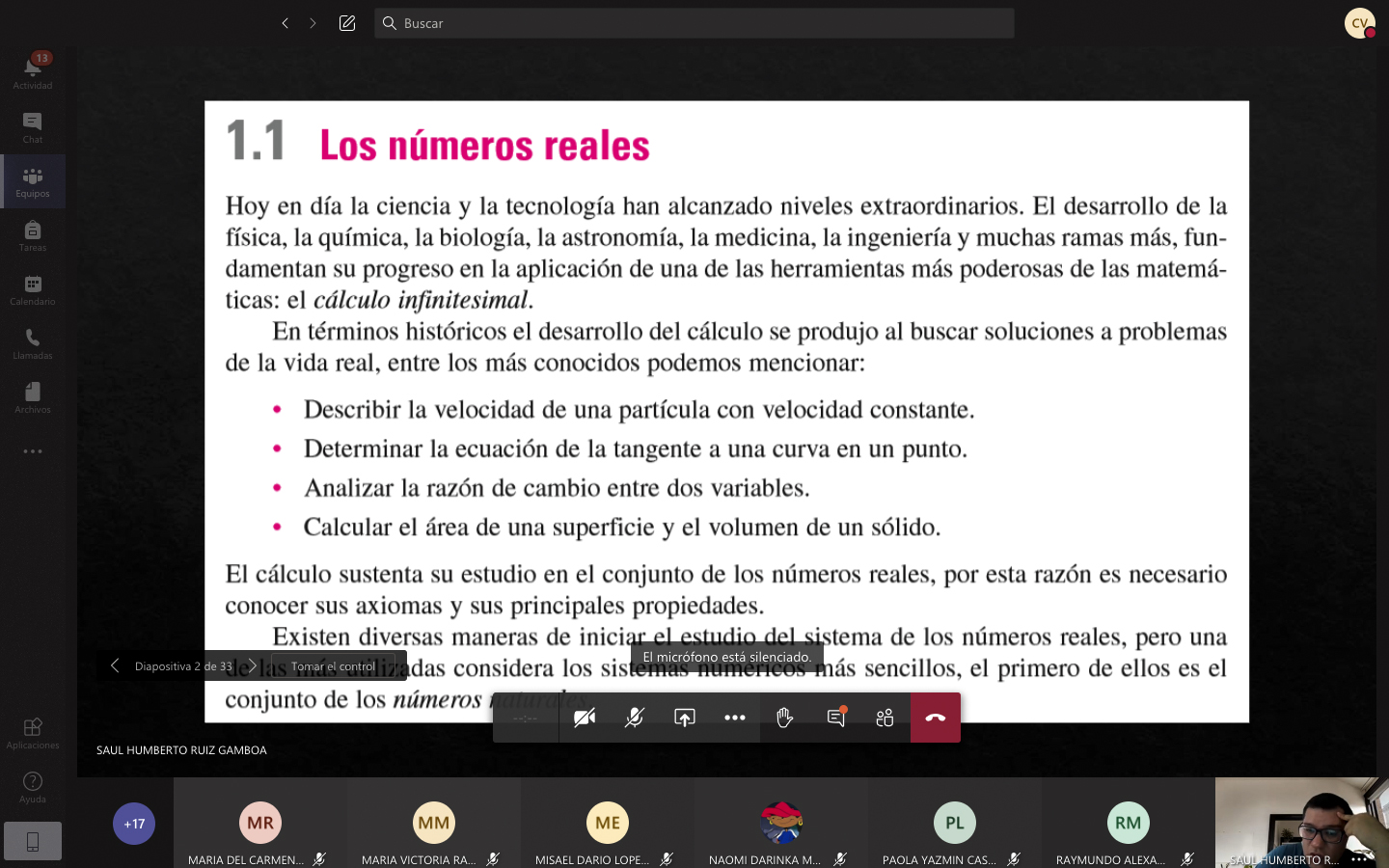Open Llamadas calls section
1389x868 pixels.
coord(33,343)
